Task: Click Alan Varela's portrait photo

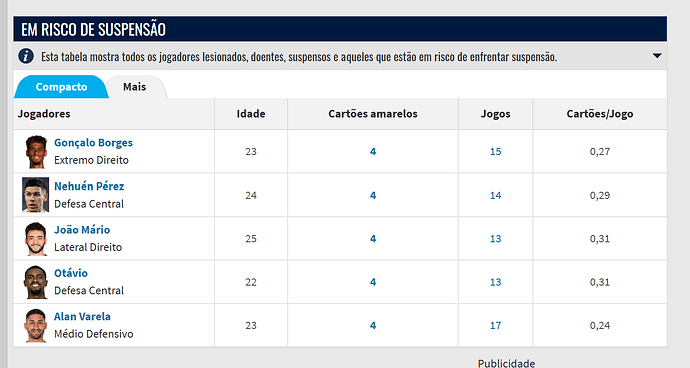Action: 36,325
